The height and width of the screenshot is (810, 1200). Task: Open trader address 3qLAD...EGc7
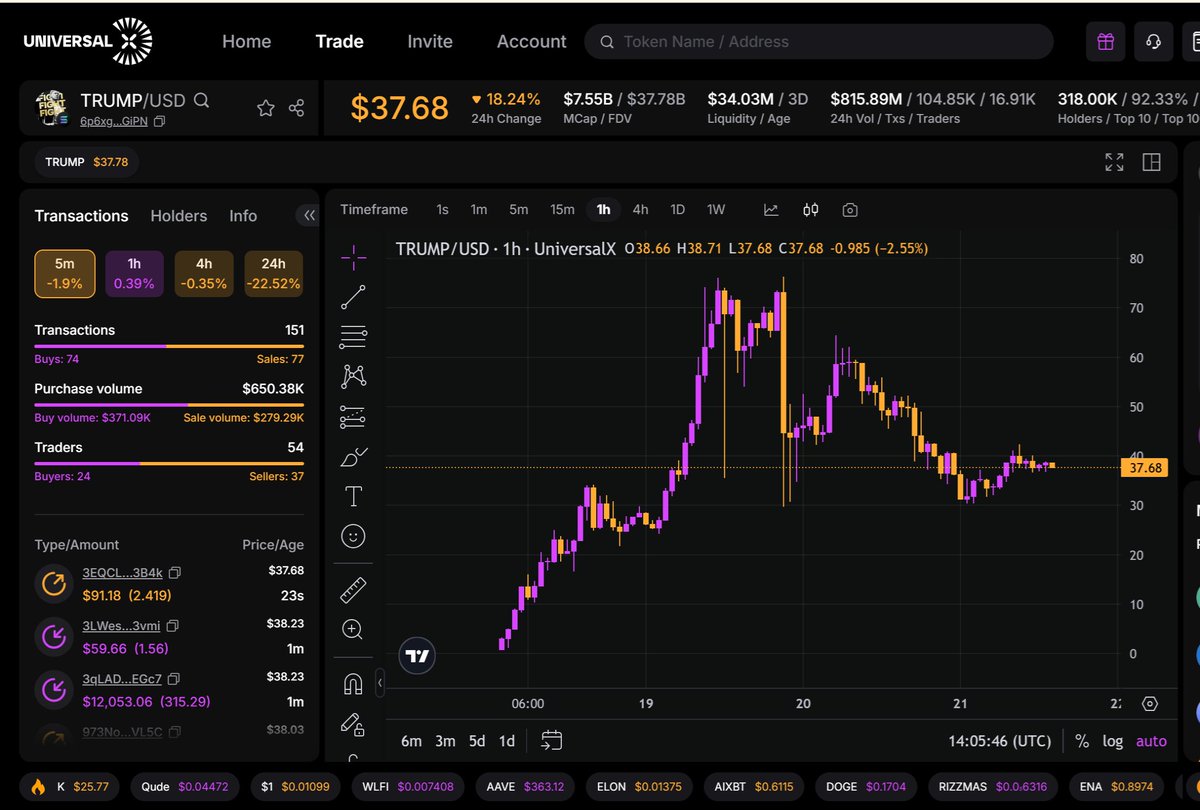122,679
